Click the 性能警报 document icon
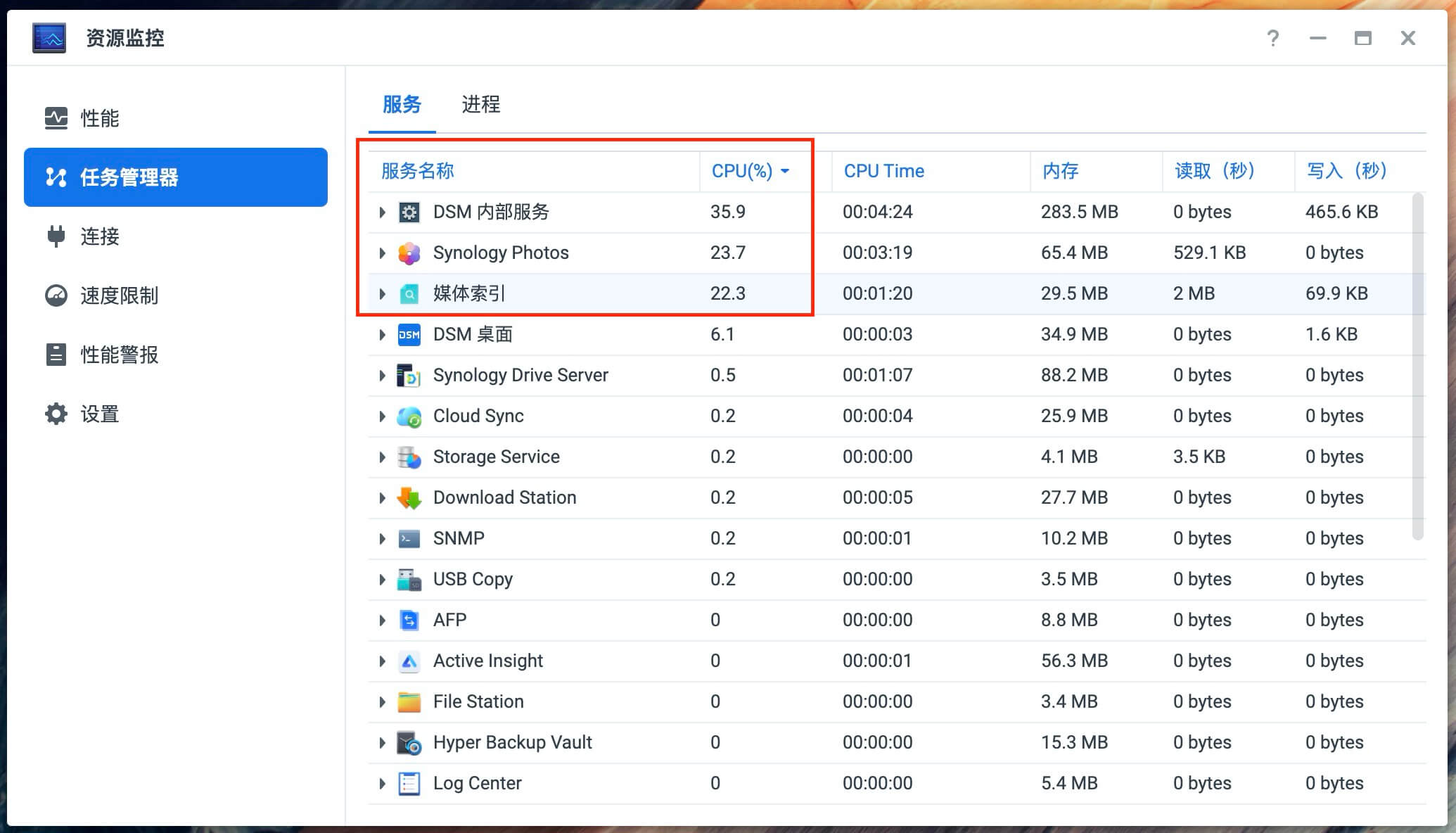 (x=56, y=355)
